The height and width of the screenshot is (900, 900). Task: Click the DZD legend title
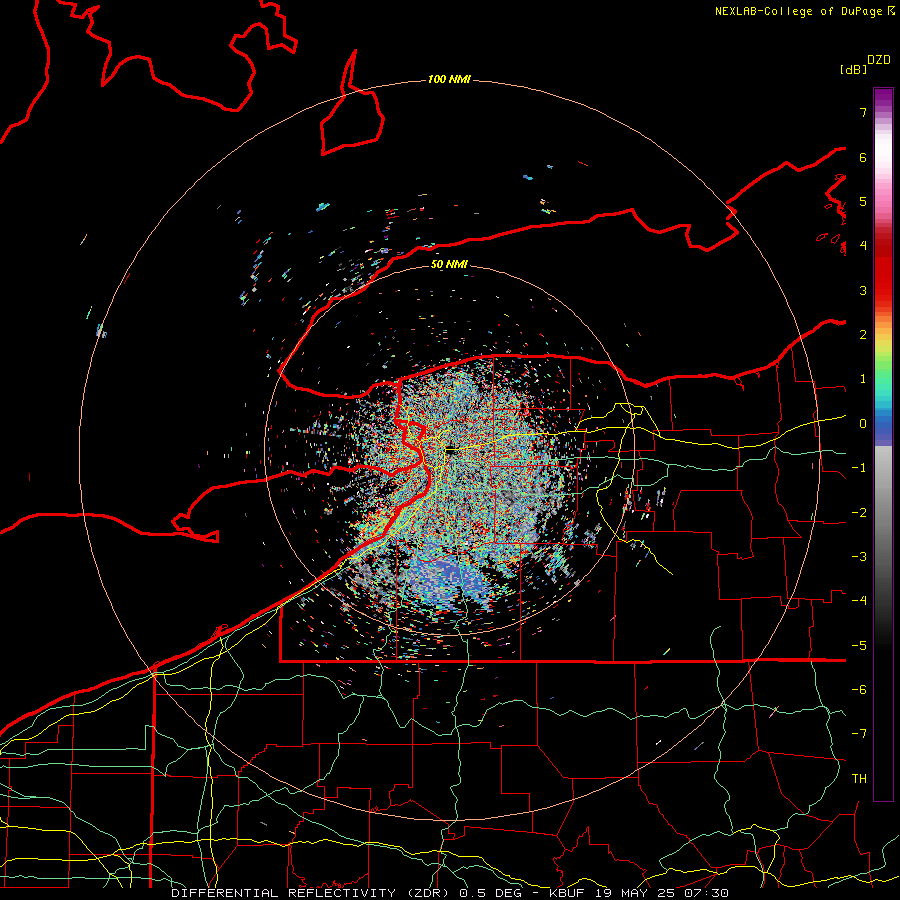click(879, 60)
